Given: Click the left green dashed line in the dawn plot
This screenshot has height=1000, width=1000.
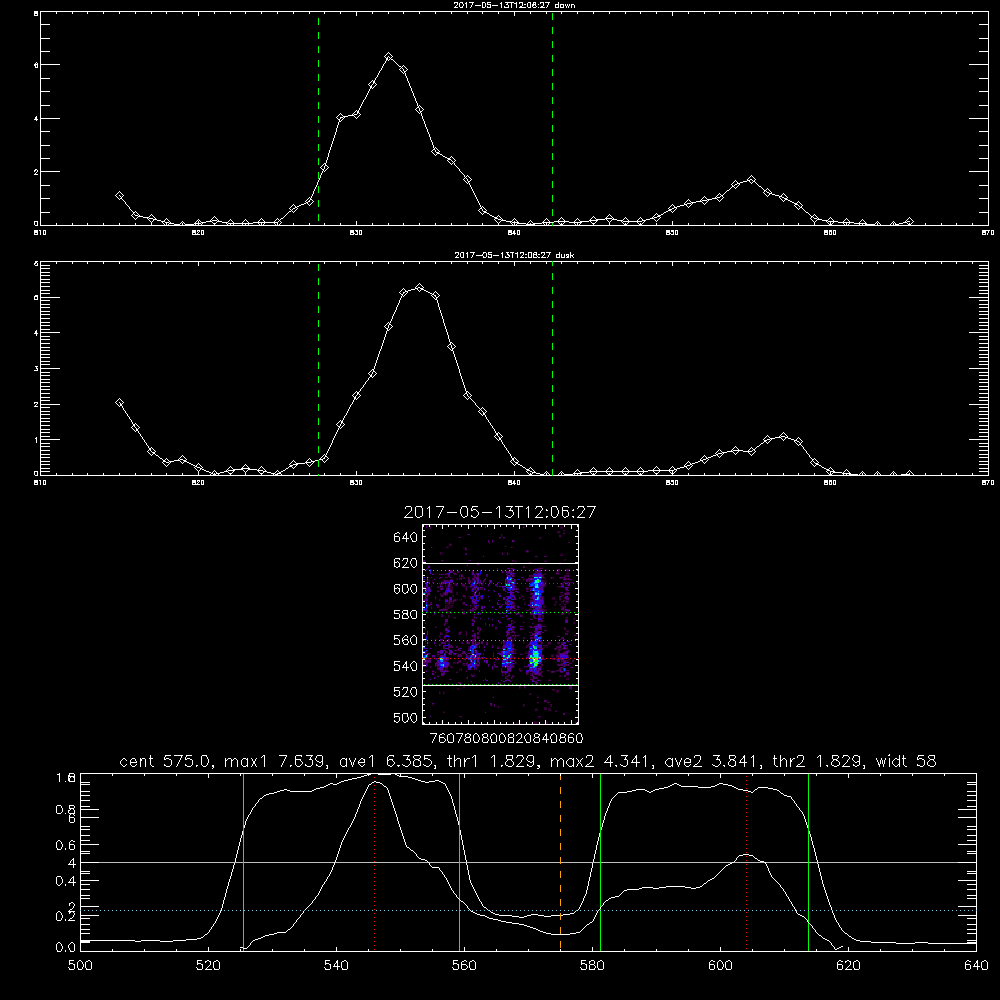Looking at the screenshot, I should tap(318, 119).
